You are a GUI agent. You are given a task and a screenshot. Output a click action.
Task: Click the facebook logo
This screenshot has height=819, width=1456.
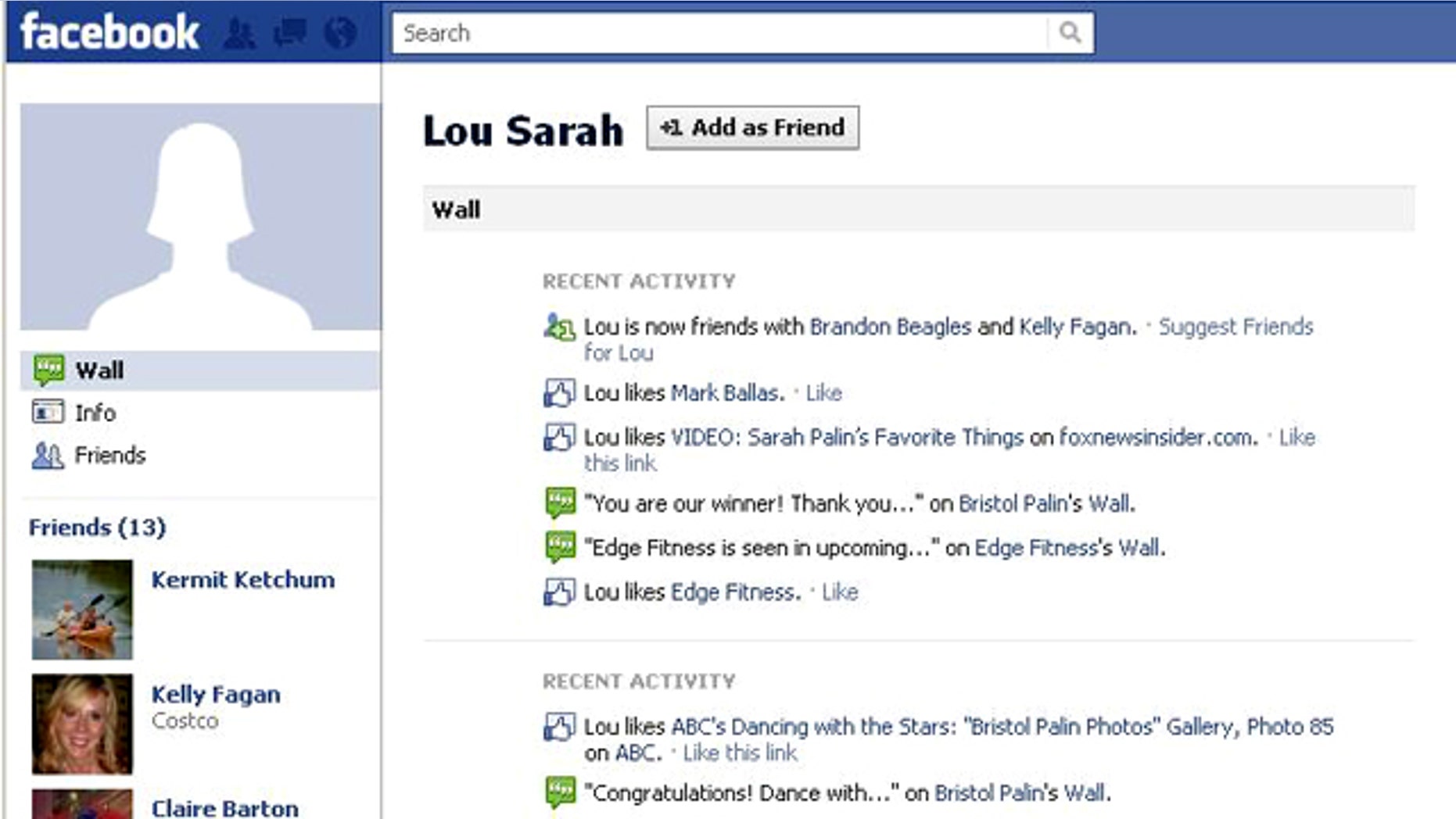tap(109, 33)
